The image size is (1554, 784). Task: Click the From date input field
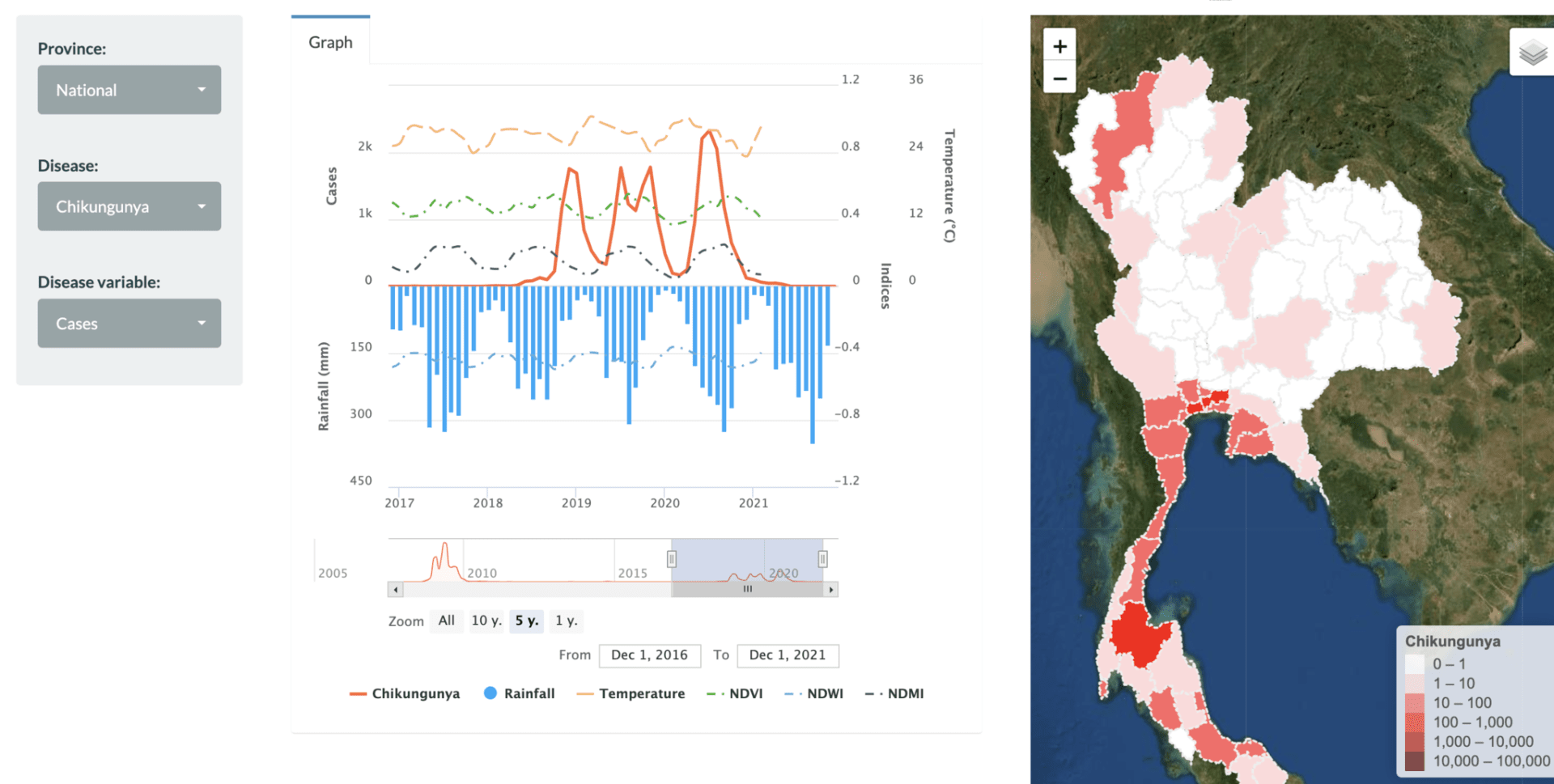tap(649, 655)
